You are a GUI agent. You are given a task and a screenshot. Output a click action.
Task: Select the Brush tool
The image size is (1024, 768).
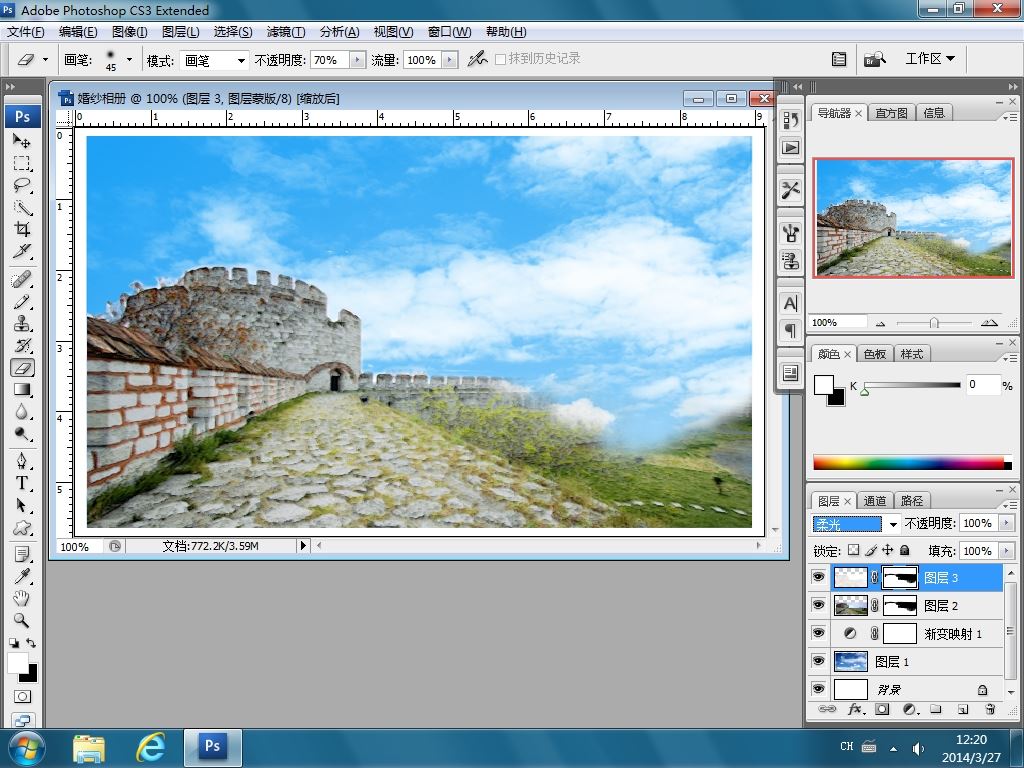[22, 302]
